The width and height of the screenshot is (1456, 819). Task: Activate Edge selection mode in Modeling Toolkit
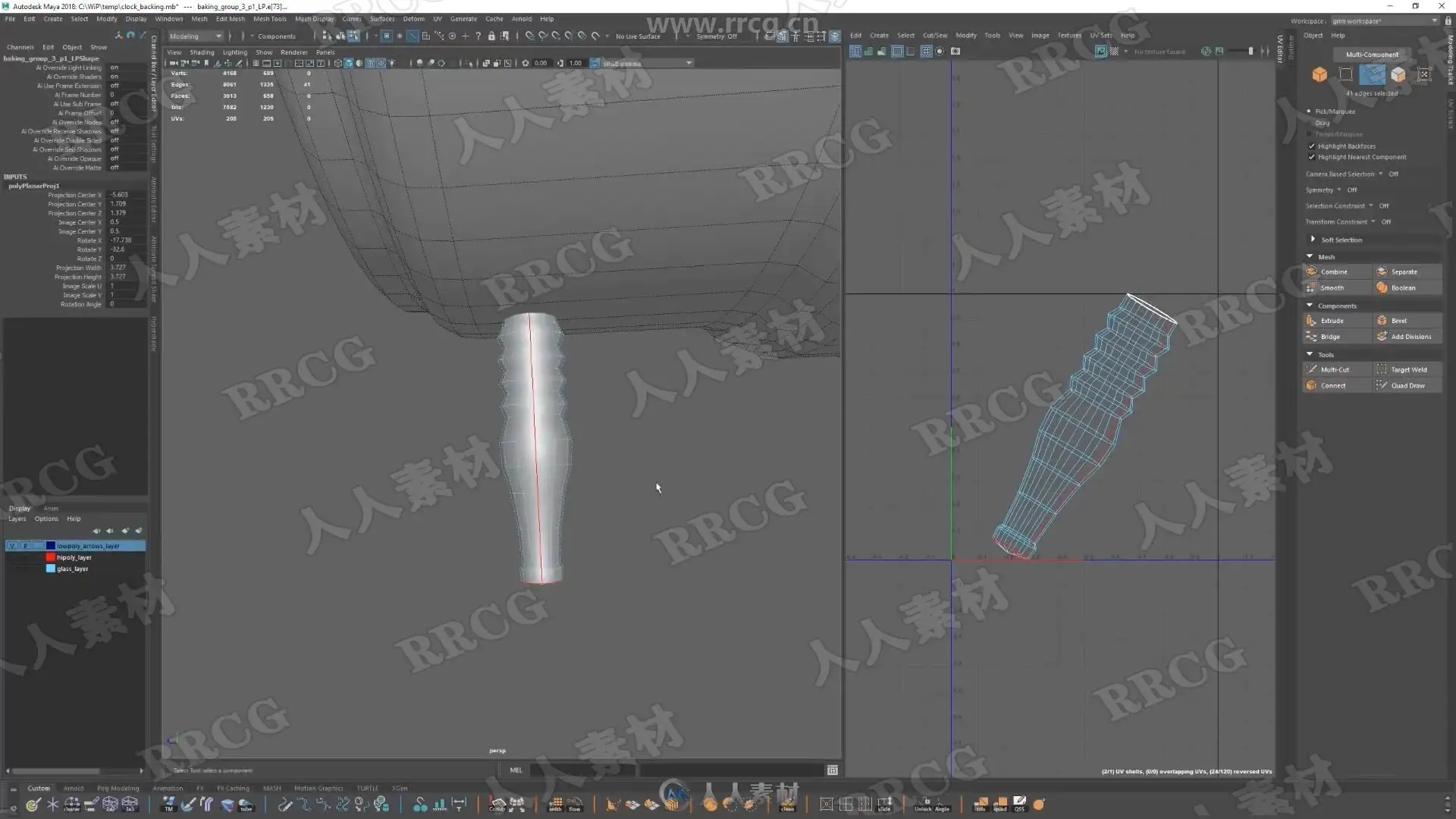(x=1372, y=74)
